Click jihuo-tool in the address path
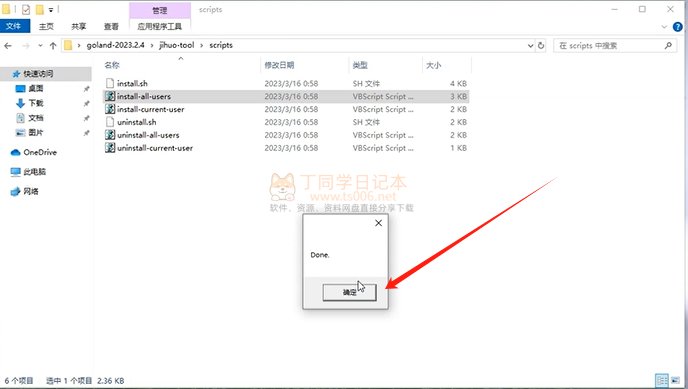Image resolution: width=688 pixels, height=389 pixels. pyautogui.click(x=176, y=45)
